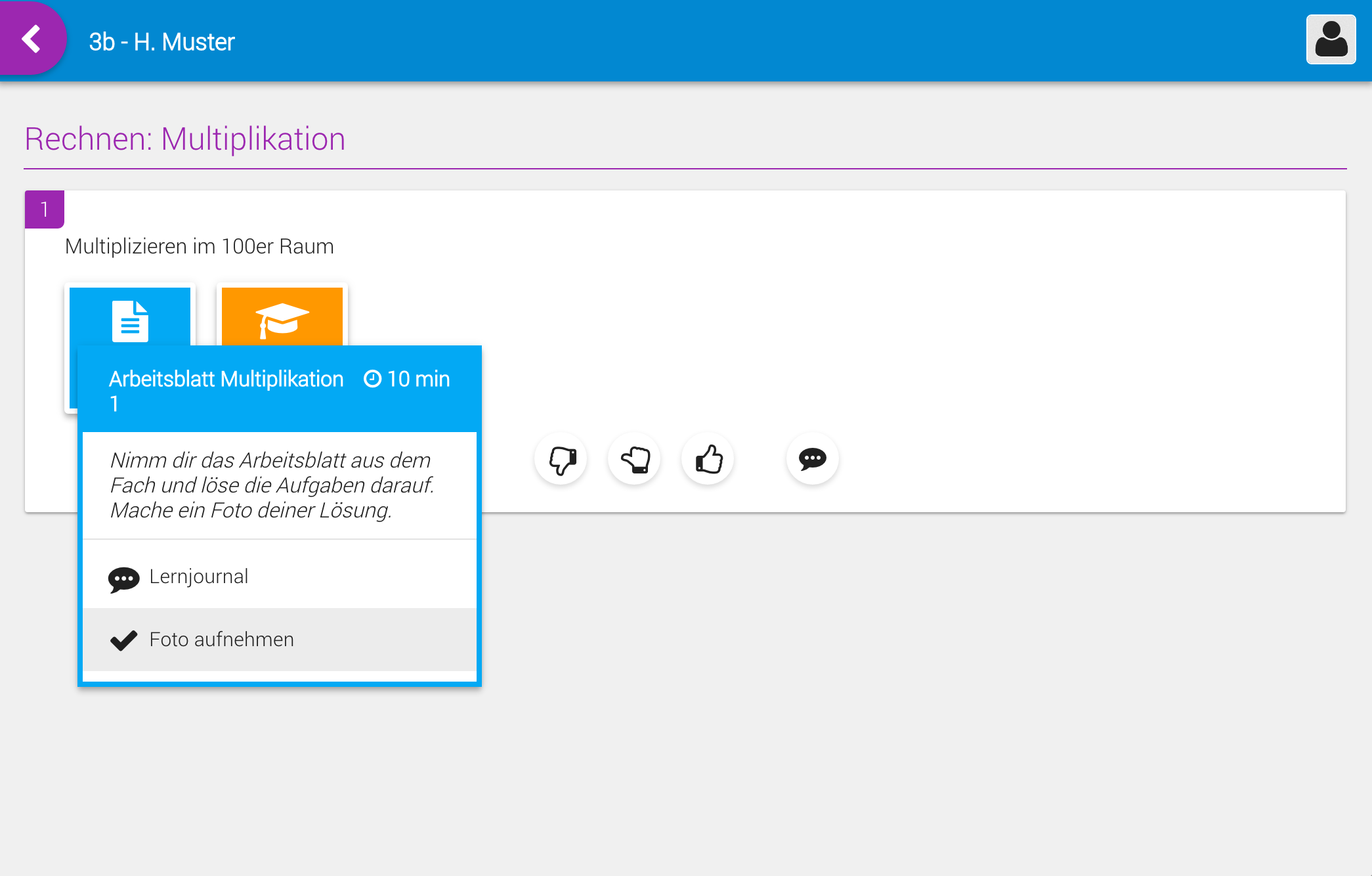Click the Multiplizieren im 100er Raum title
Image resolution: width=1372 pixels, height=876 pixels.
200,246
